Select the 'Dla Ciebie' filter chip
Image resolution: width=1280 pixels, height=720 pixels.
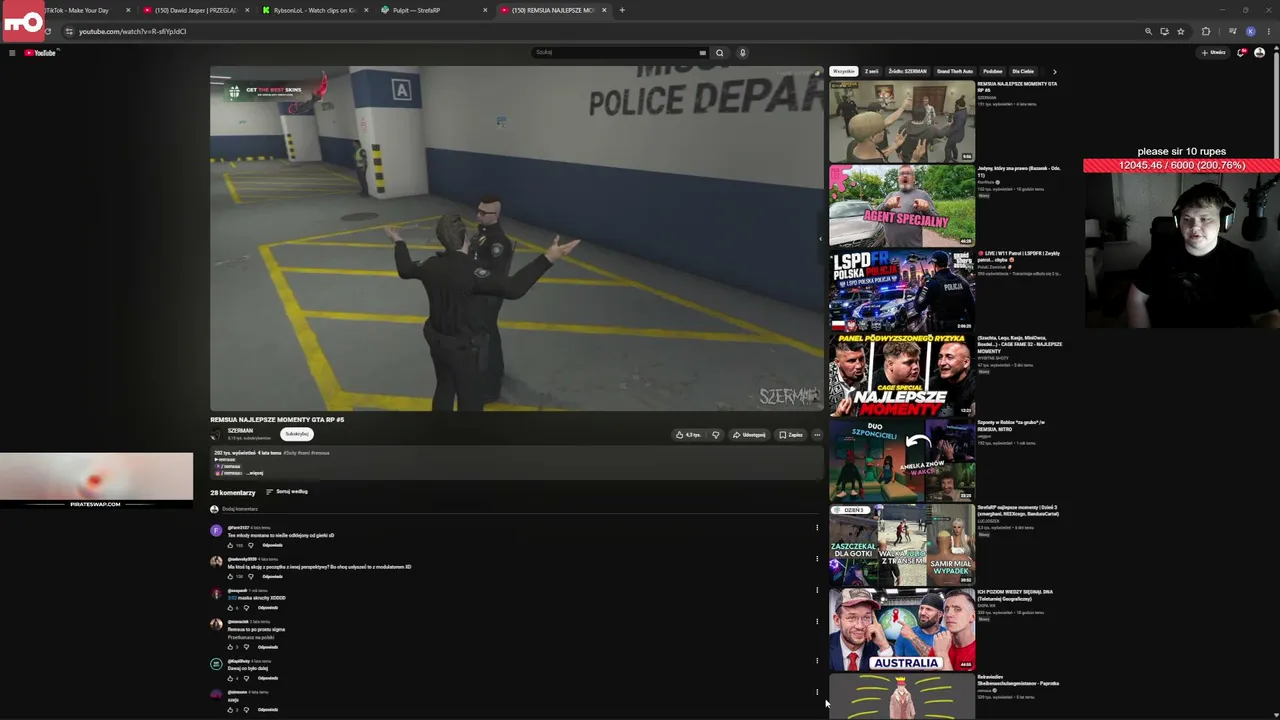1023,72
